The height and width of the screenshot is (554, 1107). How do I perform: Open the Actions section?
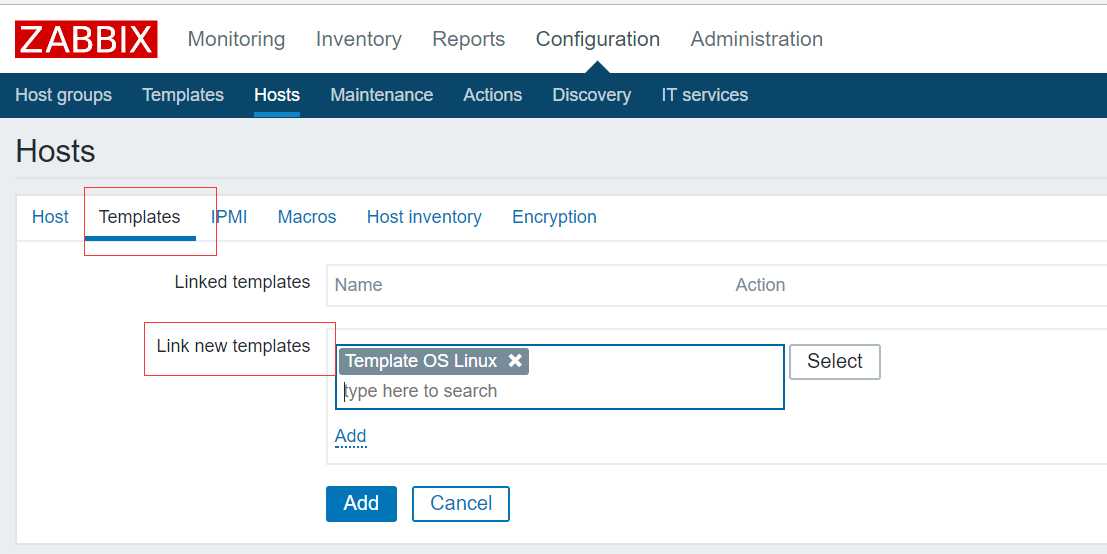pos(493,95)
